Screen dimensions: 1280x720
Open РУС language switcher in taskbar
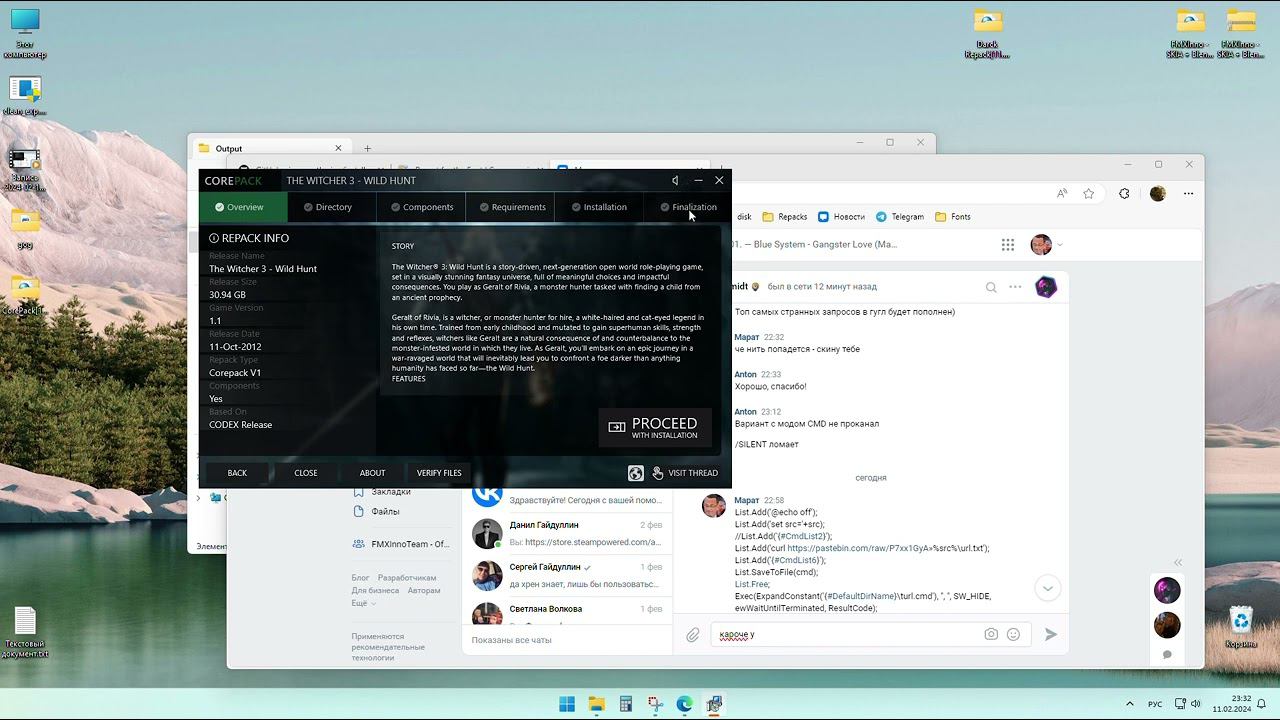click(1155, 704)
